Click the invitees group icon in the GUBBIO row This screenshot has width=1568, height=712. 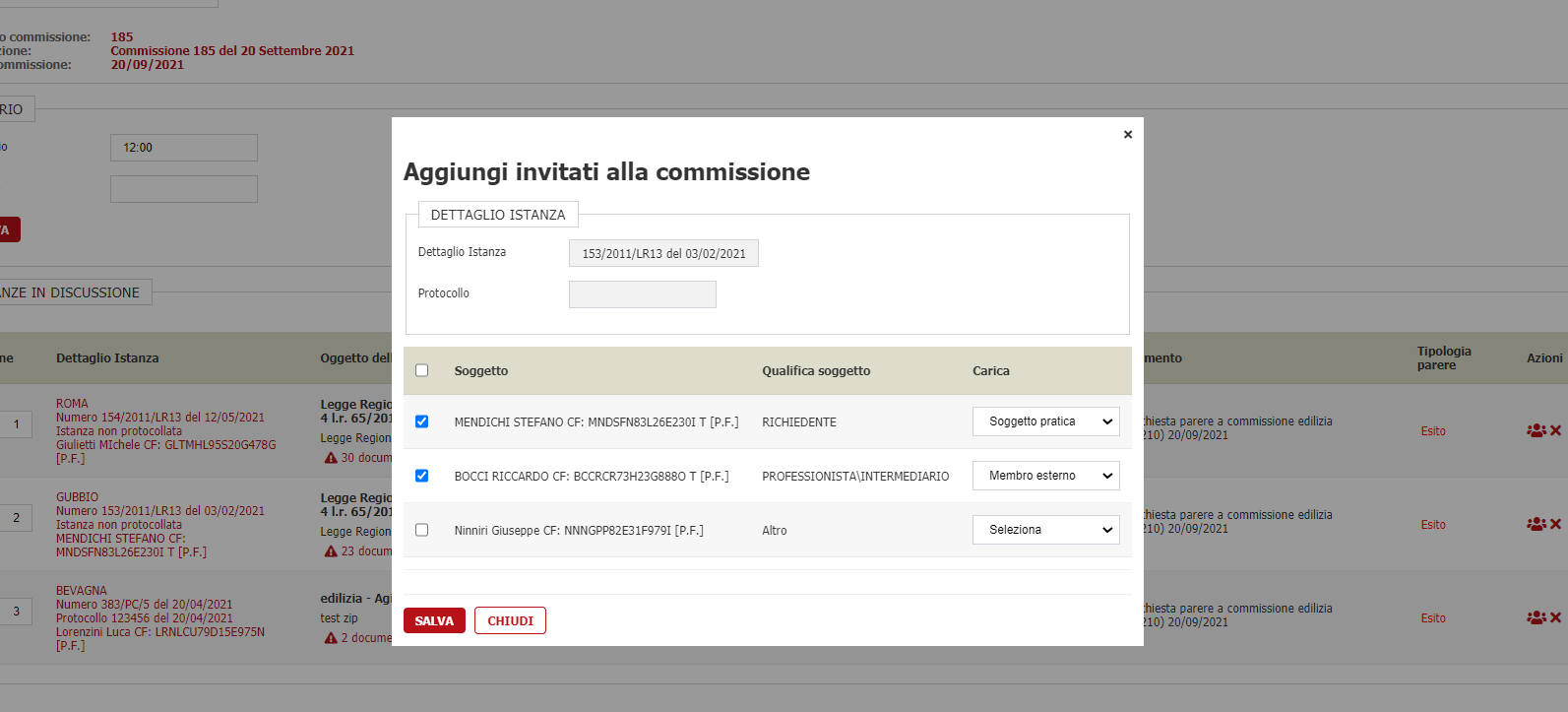click(x=1536, y=524)
